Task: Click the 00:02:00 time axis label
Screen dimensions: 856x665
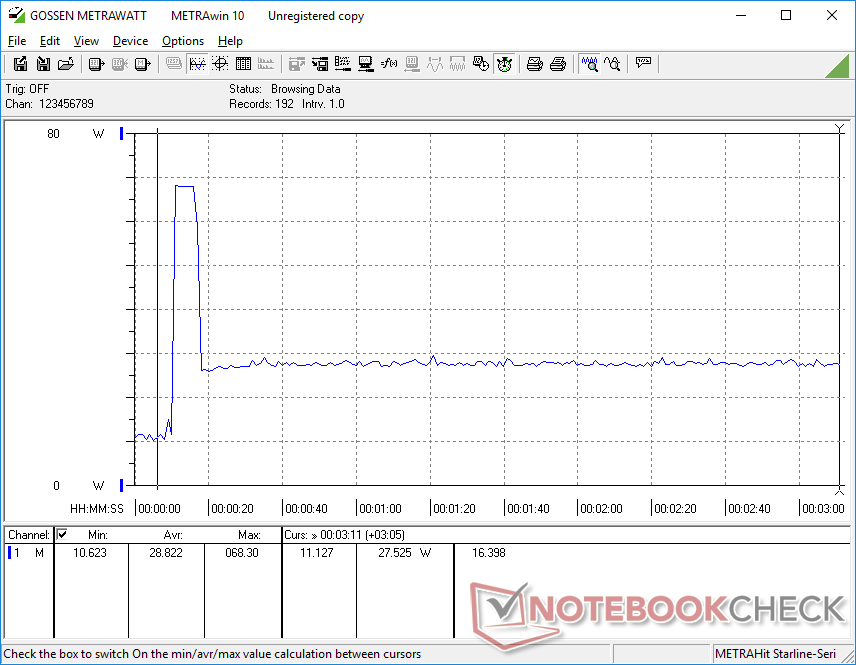Action: click(x=602, y=509)
